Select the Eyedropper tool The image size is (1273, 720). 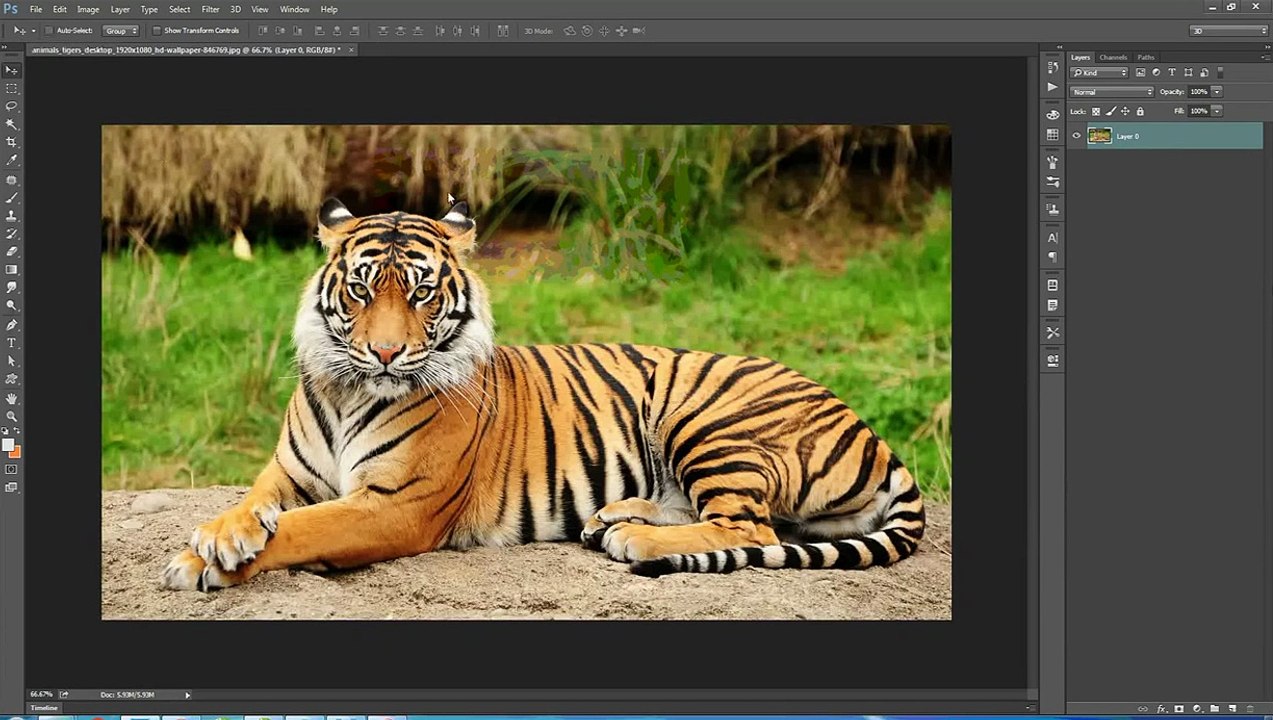click(x=11, y=160)
